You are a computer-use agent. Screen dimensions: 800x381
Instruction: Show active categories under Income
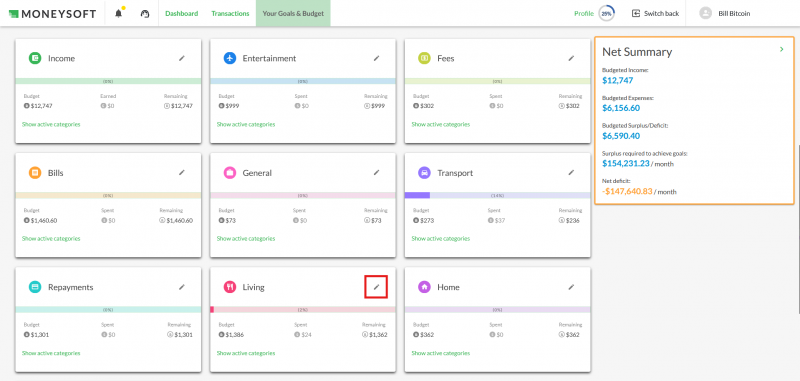[51, 124]
